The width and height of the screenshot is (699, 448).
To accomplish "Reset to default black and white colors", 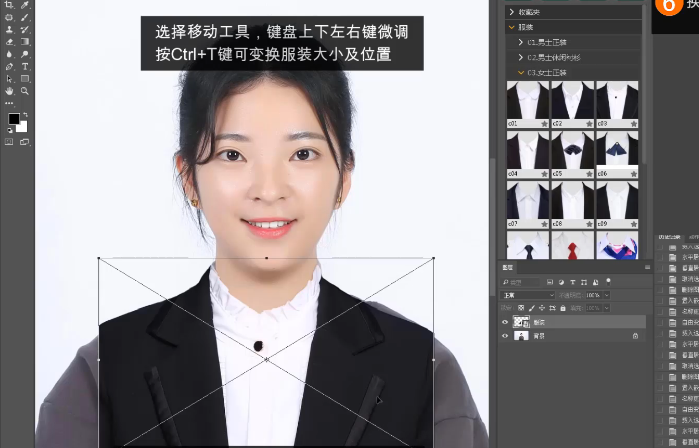I will click(9, 130).
